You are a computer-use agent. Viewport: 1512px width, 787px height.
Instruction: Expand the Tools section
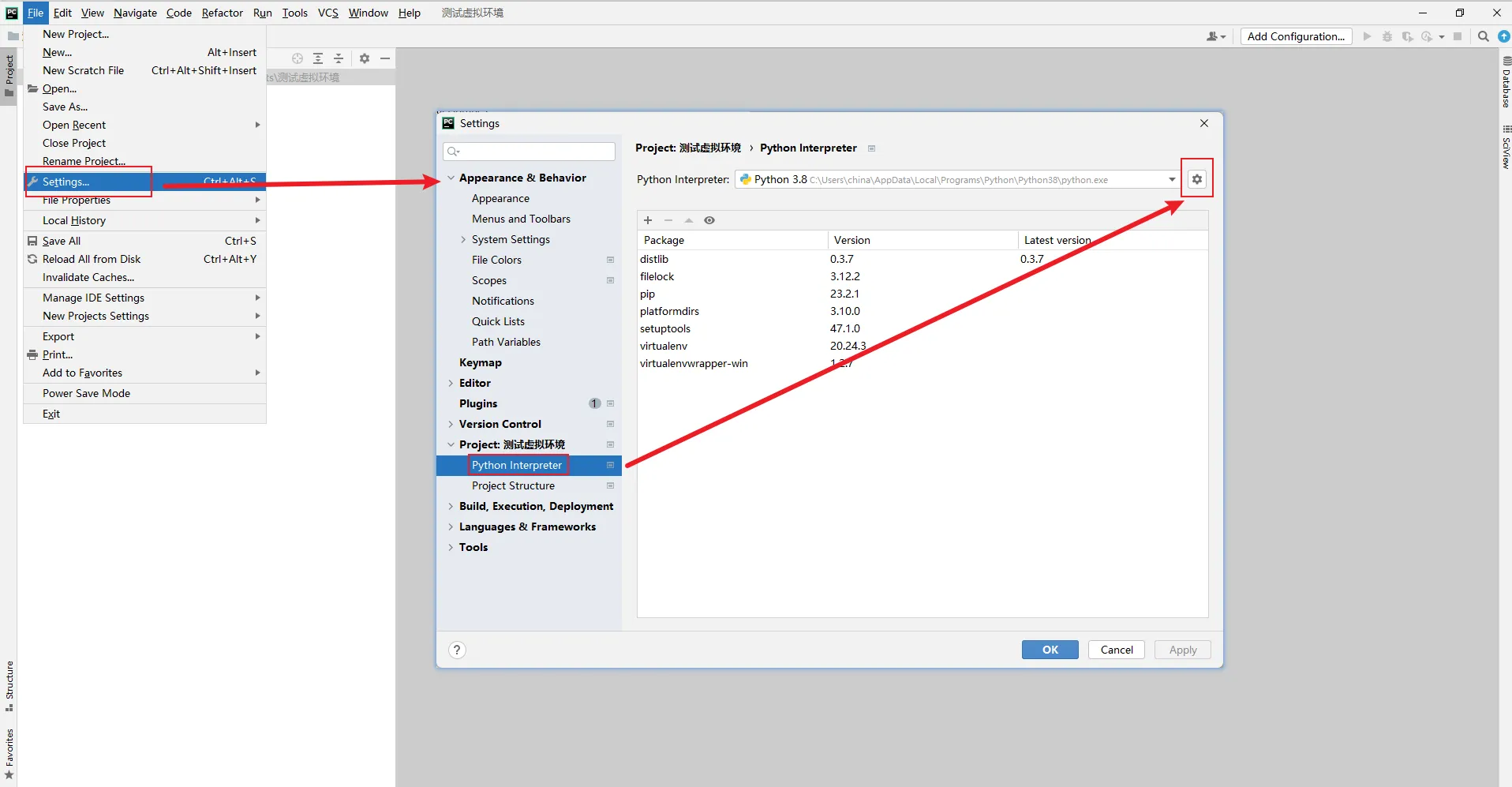pos(451,547)
